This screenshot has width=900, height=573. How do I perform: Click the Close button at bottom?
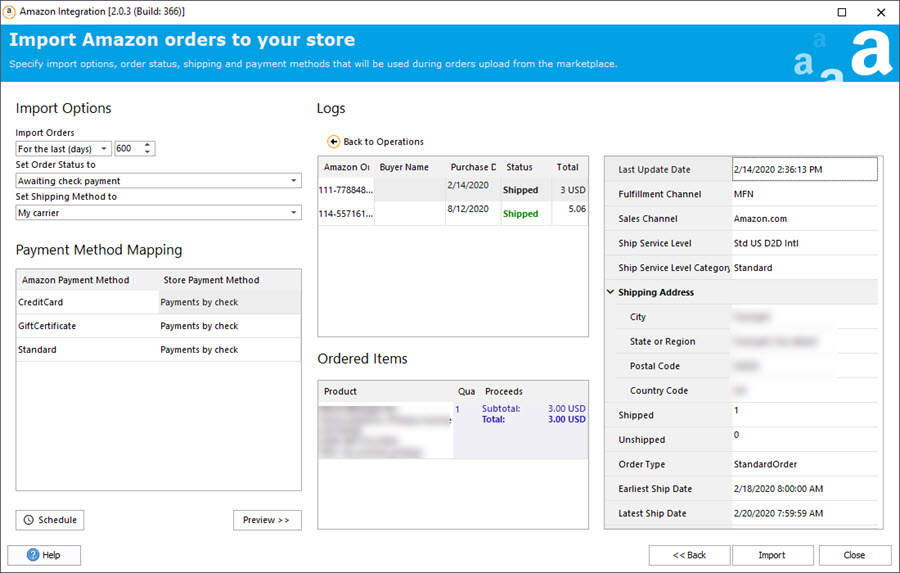[x=855, y=555]
